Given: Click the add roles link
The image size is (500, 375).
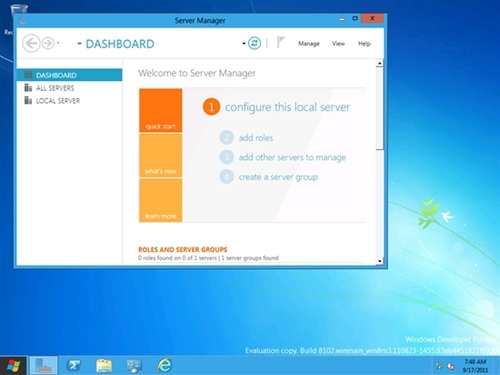Looking at the screenshot, I should [x=256, y=138].
